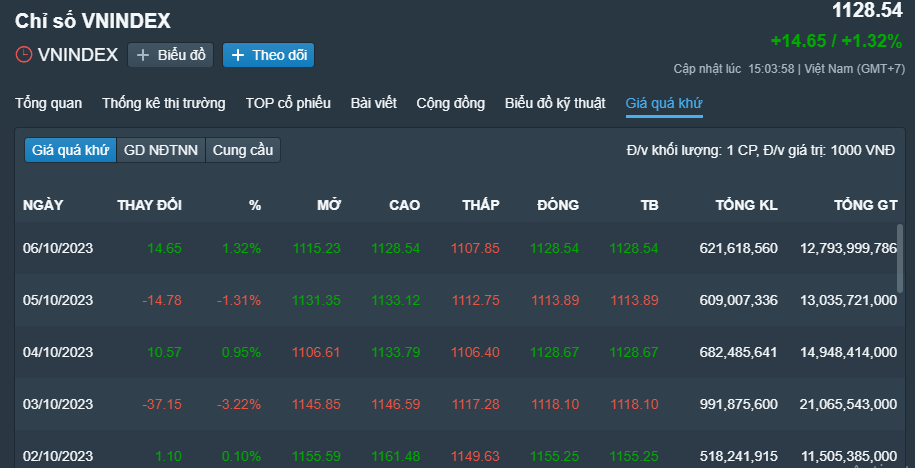Click the table's vertical scrollbar thumb
Viewport: 915px width, 468px height.
[x=900, y=257]
